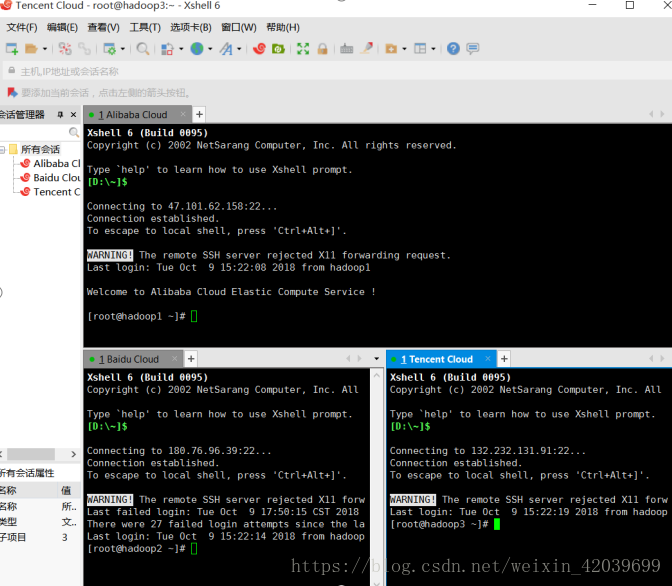Open Baidu Cloud tab list dropdown arrow
The width and height of the screenshot is (672, 586).
tap(377, 359)
